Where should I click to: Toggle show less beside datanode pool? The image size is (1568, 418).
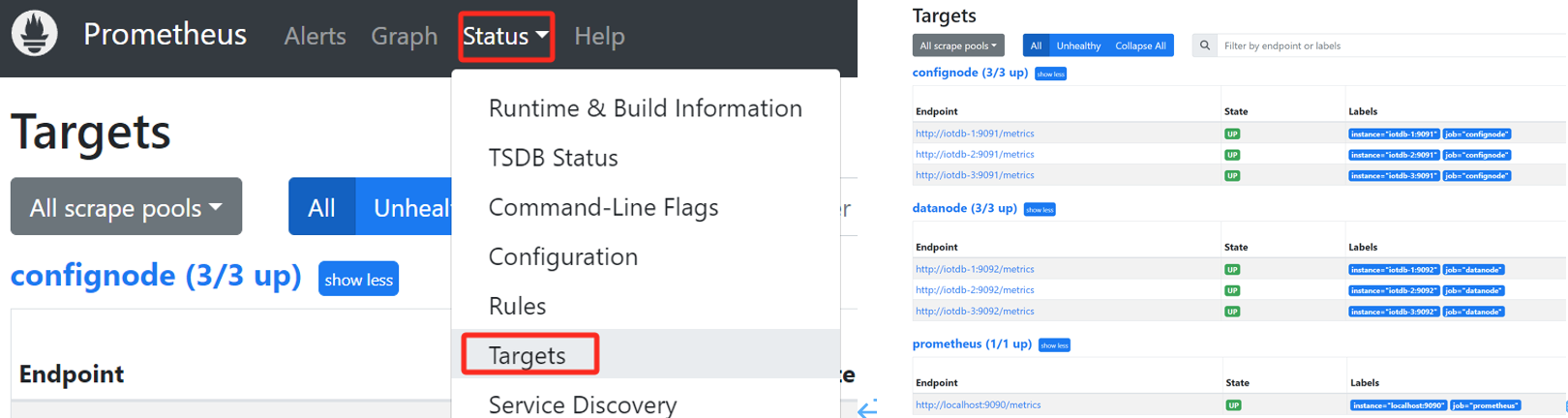point(1040,210)
